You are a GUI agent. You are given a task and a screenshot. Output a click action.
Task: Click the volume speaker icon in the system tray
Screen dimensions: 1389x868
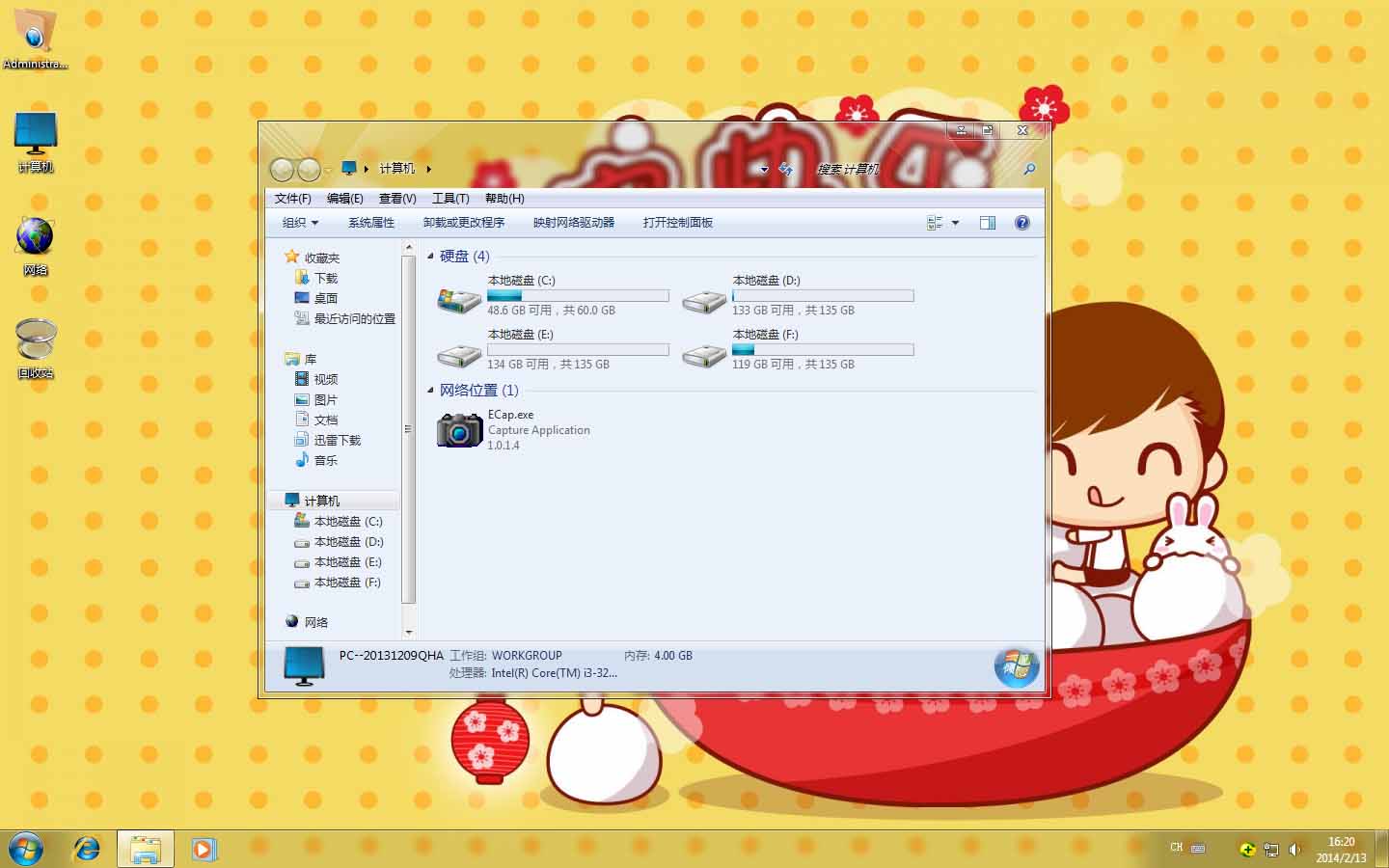(1294, 850)
